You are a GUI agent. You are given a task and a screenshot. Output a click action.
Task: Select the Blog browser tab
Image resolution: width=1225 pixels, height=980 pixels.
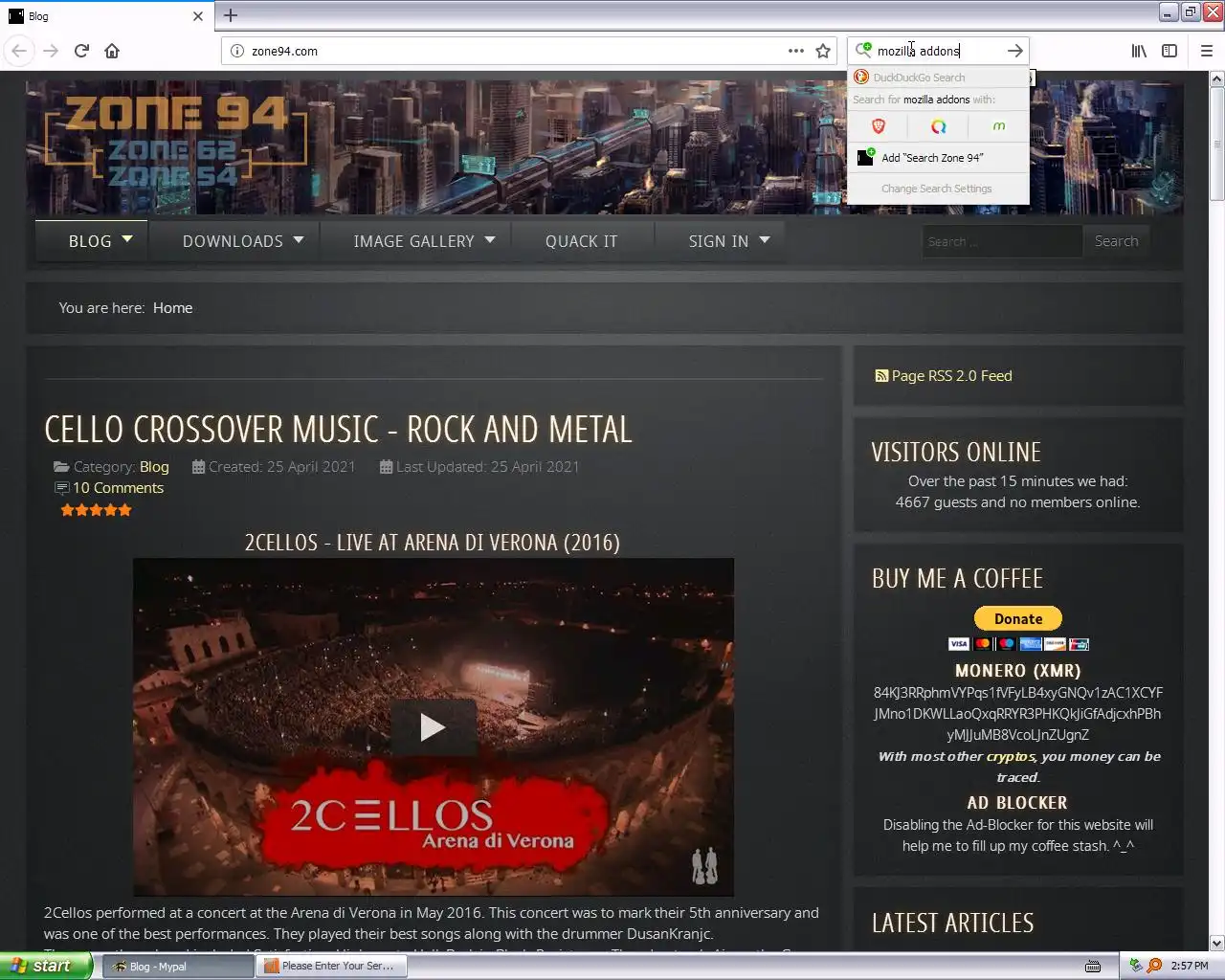[105, 16]
